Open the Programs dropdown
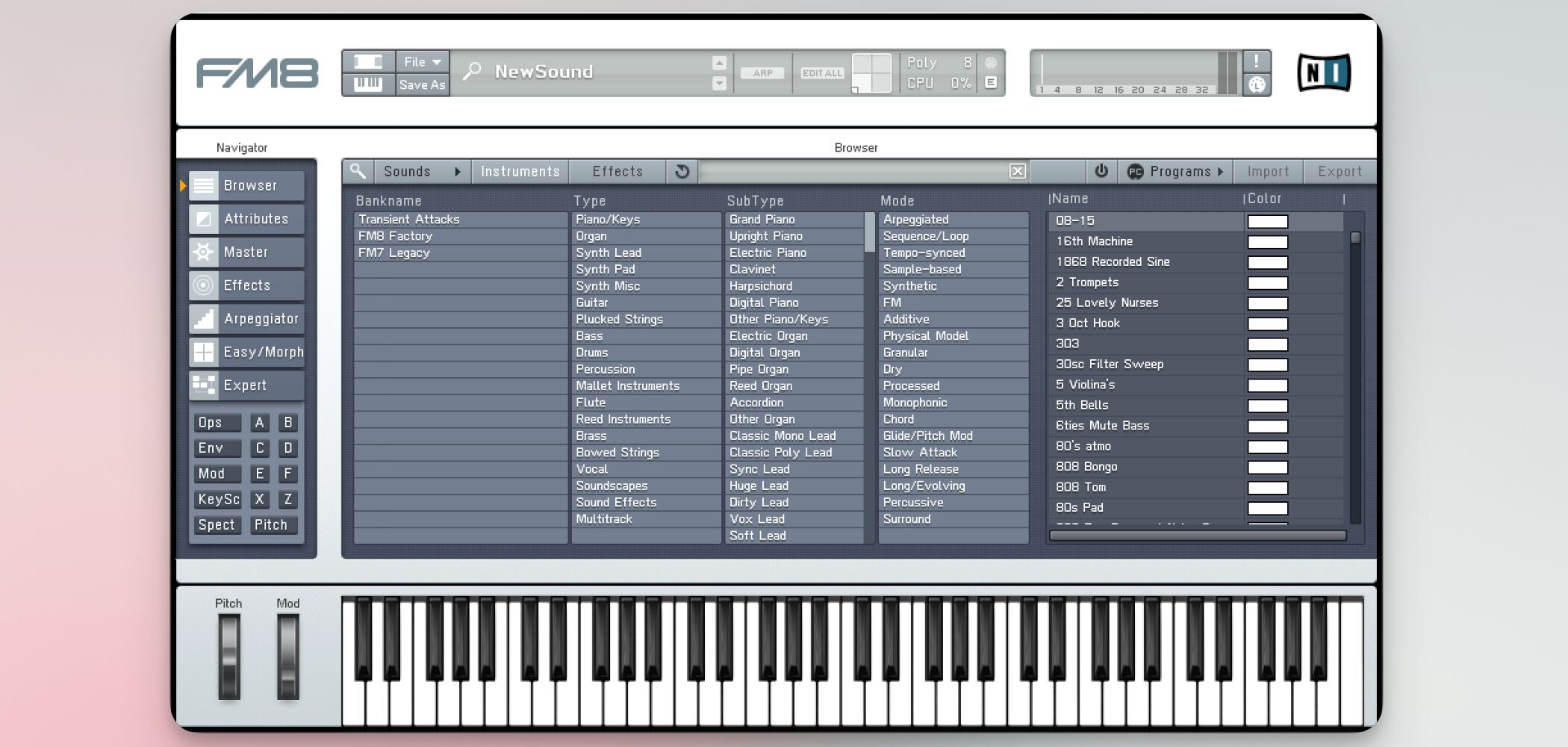The image size is (1568, 747). tap(1175, 171)
